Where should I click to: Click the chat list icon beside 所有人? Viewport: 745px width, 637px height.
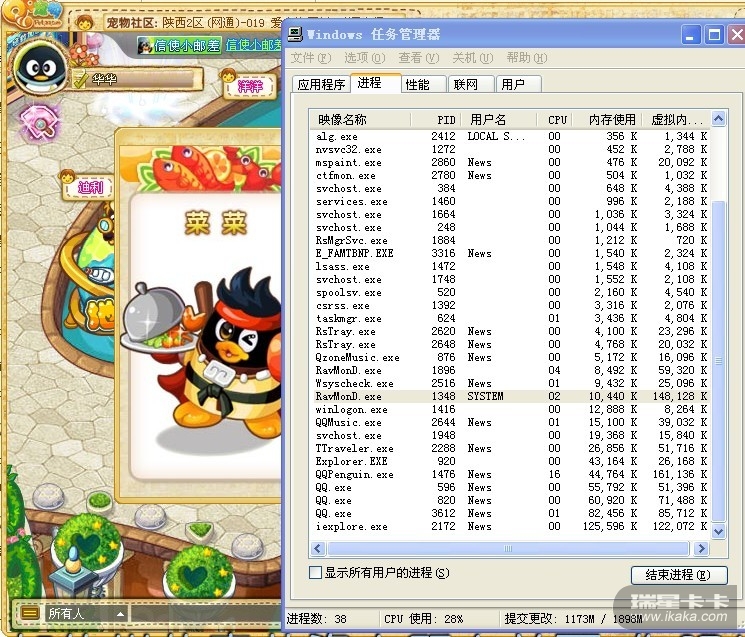click(x=29, y=613)
